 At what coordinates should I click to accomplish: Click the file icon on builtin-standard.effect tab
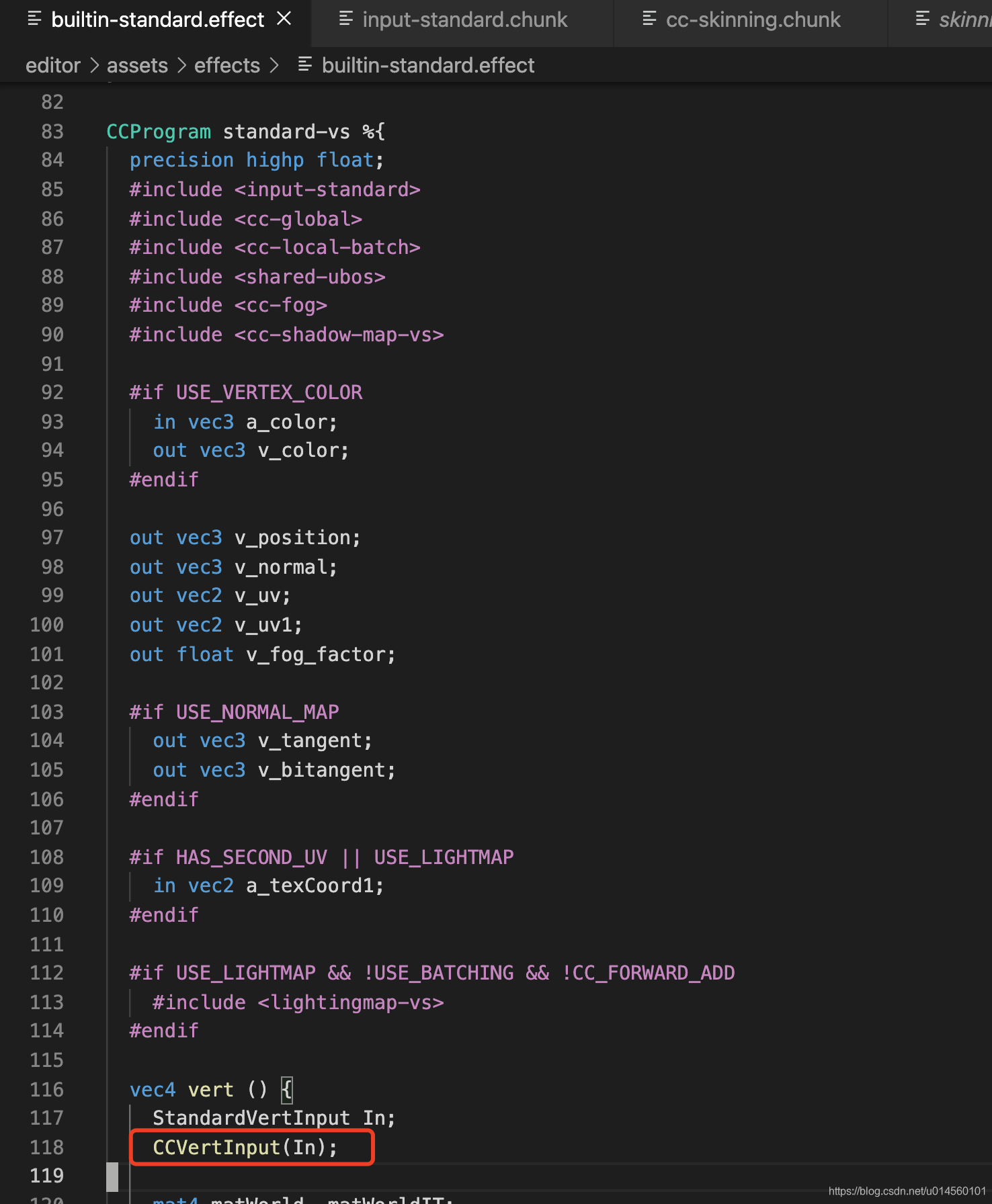(x=34, y=19)
